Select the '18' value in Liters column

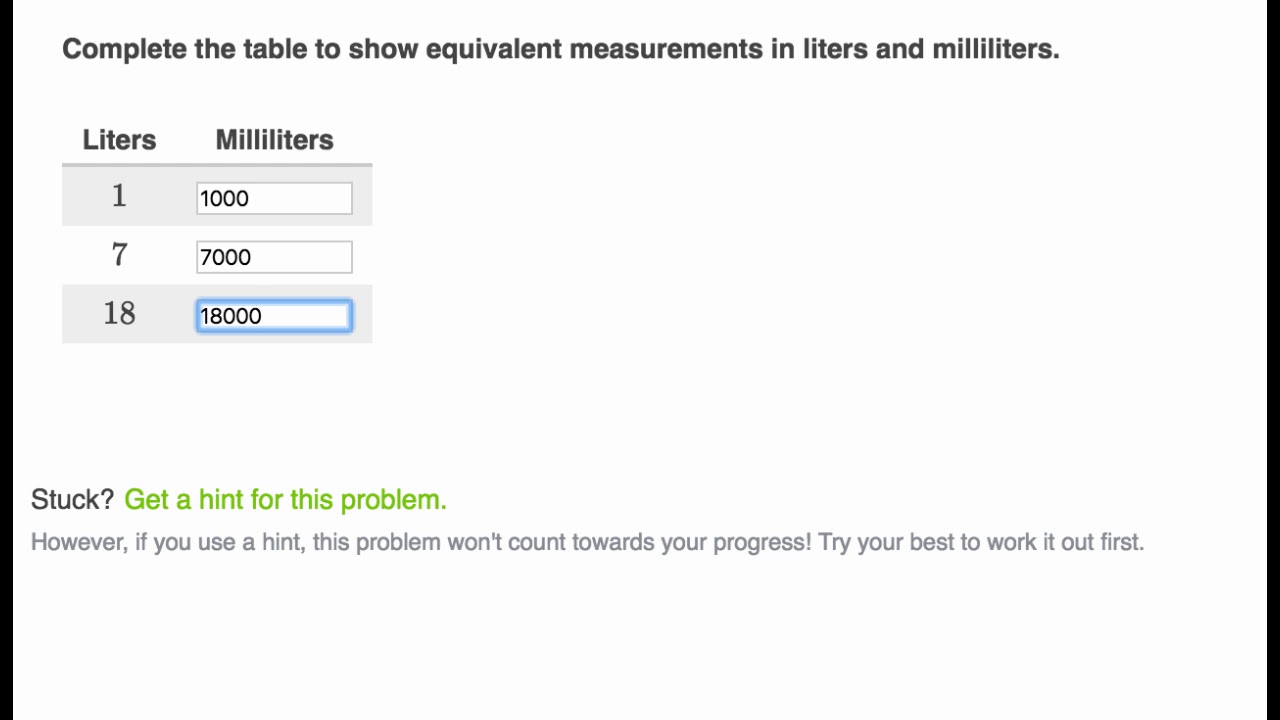coord(119,314)
